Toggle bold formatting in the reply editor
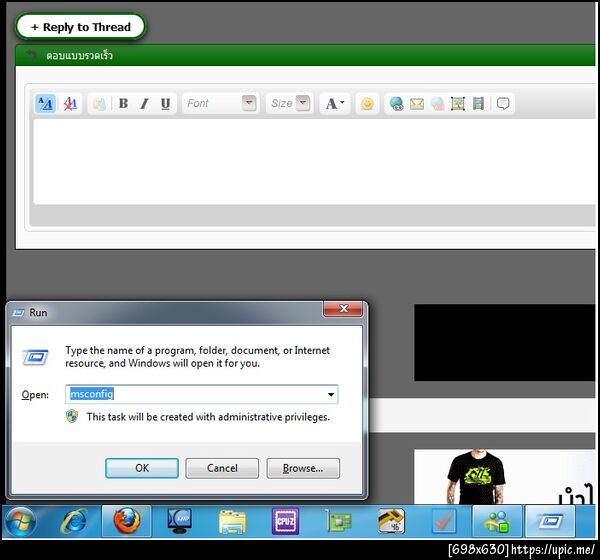 click(x=123, y=104)
